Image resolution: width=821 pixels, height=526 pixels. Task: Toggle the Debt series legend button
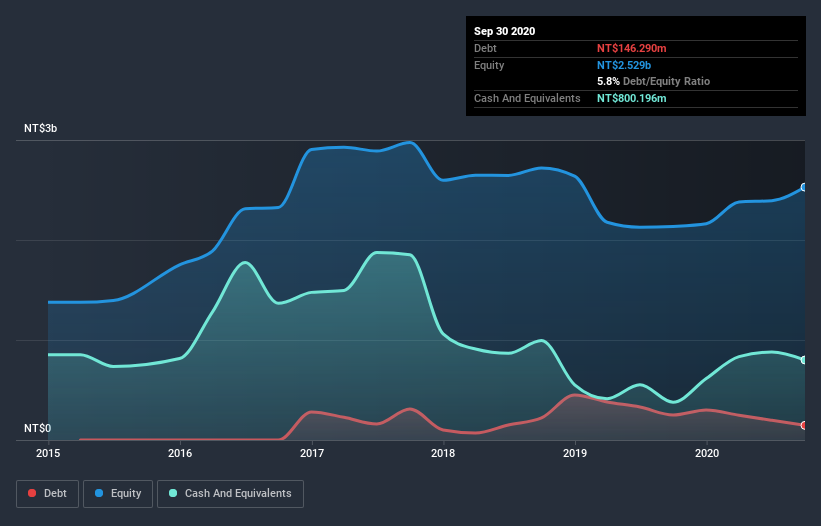[x=47, y=494]
